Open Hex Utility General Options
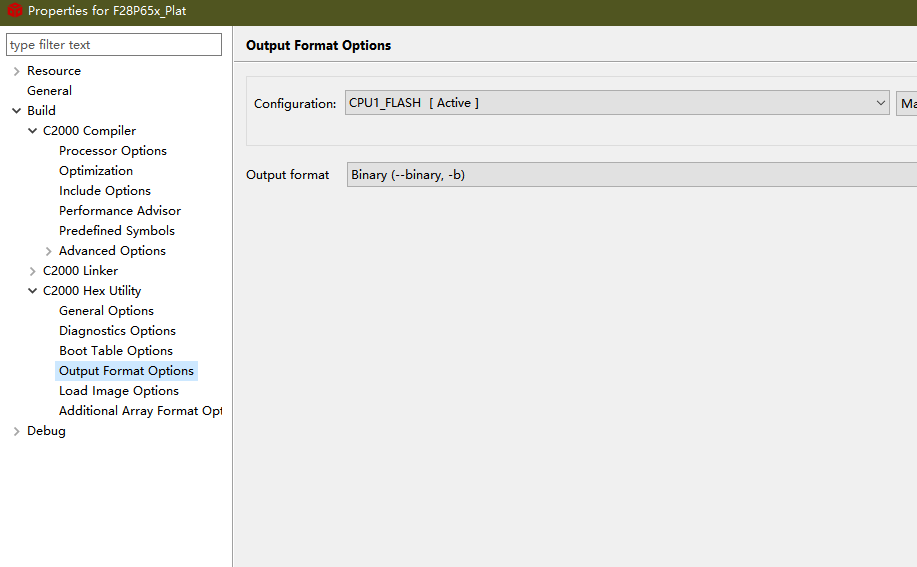The image size is (917, 567). [106, 311]
